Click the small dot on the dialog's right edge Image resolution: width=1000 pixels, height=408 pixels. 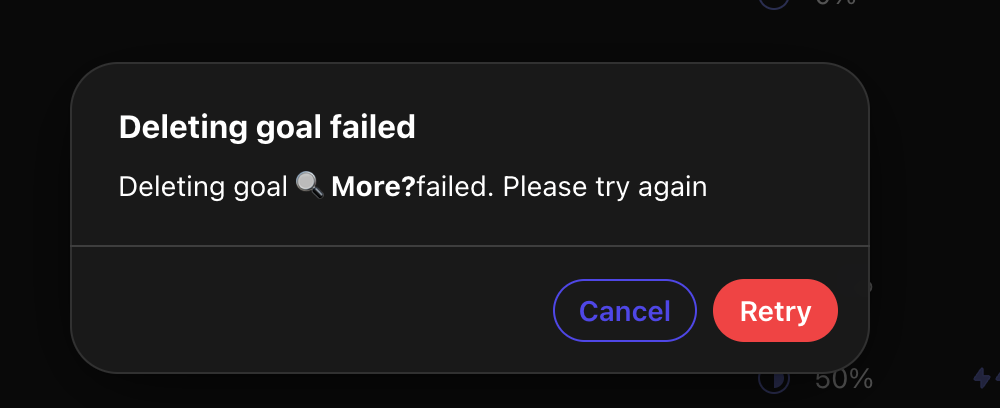[x=868, y=287]
